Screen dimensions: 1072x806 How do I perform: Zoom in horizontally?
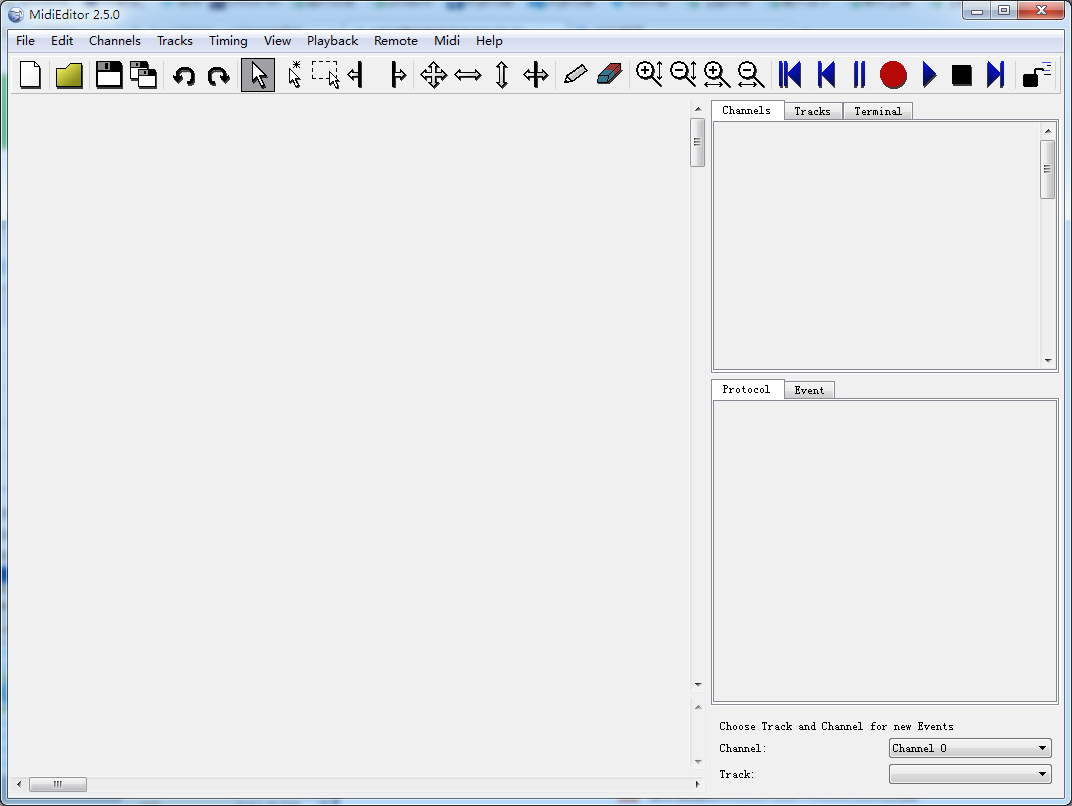[716, 75]
